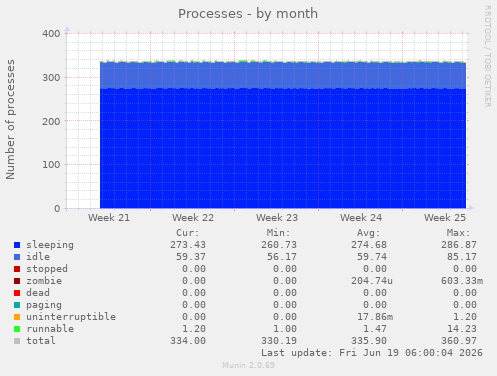Click the 'Week 22' axis label

pos(193,218)
